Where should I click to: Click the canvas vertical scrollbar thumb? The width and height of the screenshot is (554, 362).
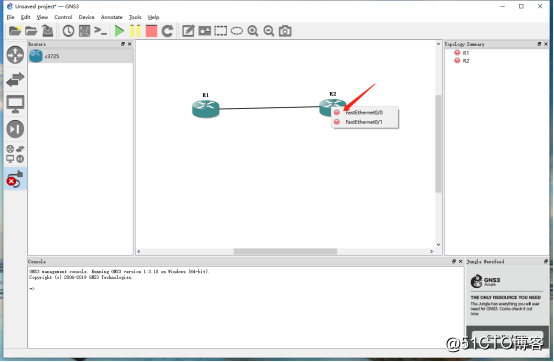pos(438,143)
